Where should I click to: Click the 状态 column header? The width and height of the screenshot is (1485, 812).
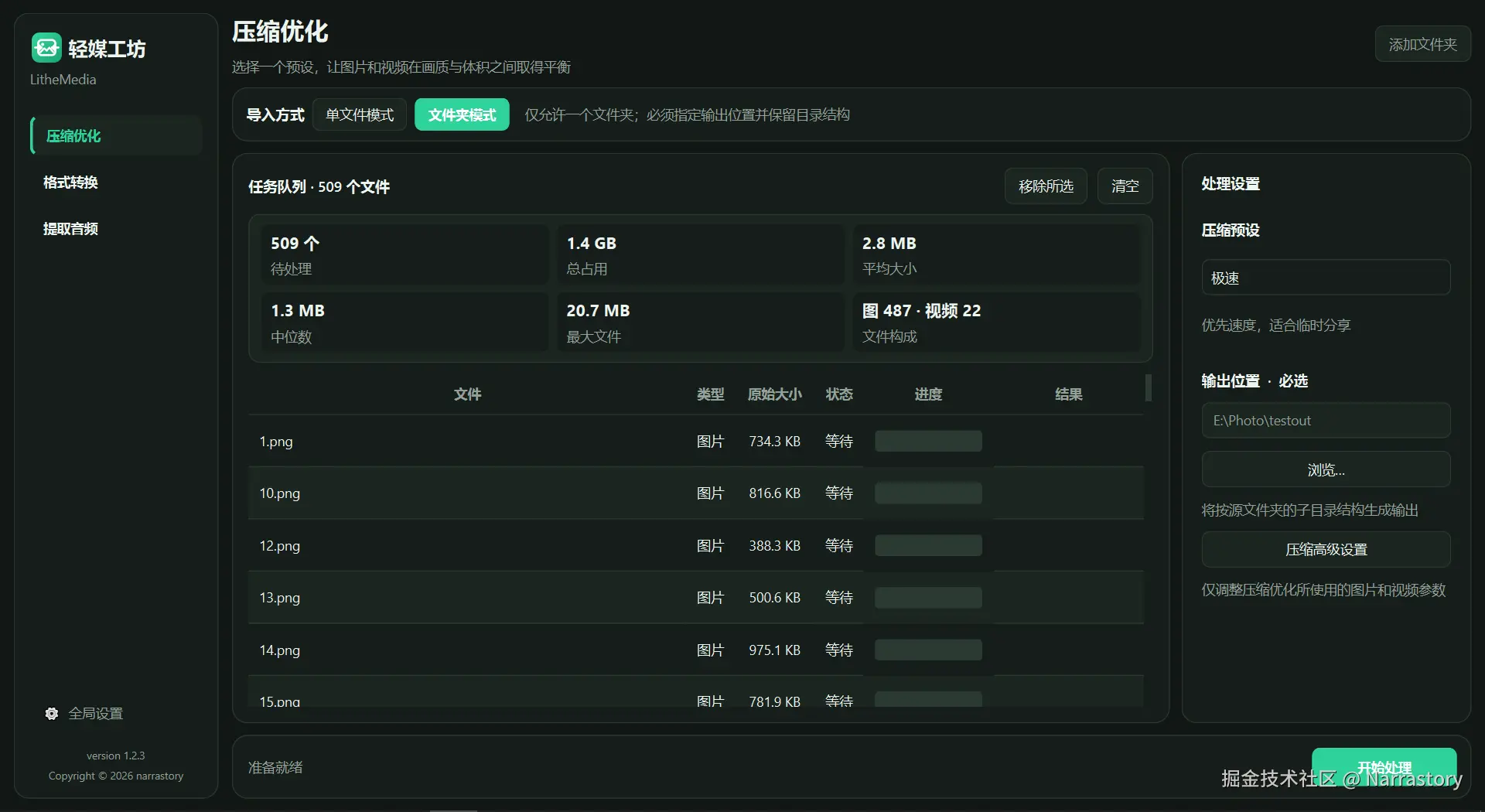point(838,394)
